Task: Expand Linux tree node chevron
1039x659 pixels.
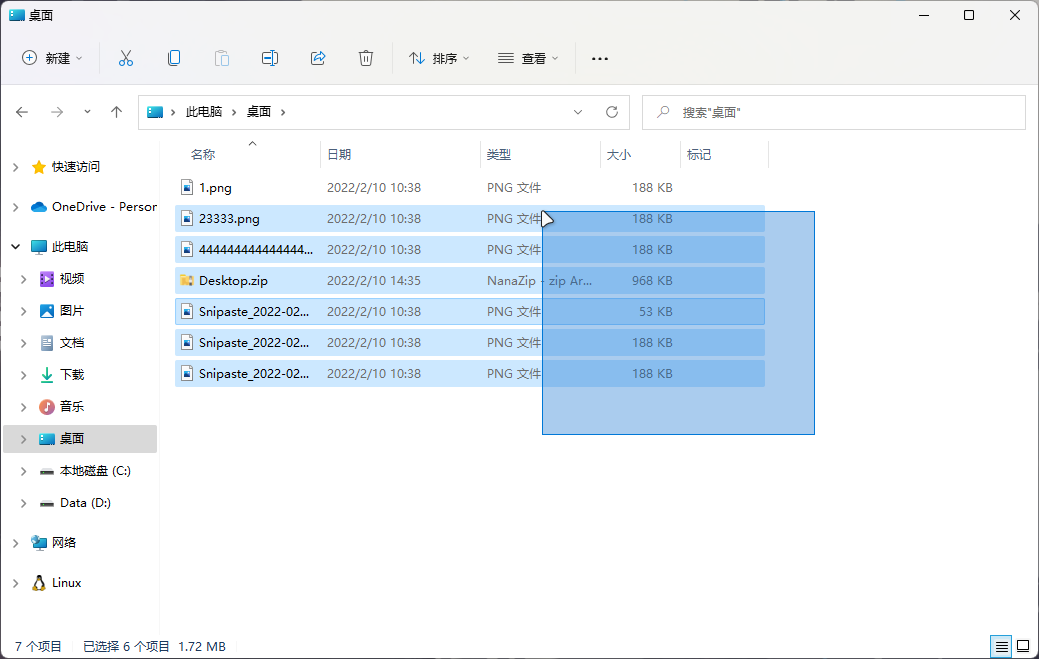Action: point(15,583)
